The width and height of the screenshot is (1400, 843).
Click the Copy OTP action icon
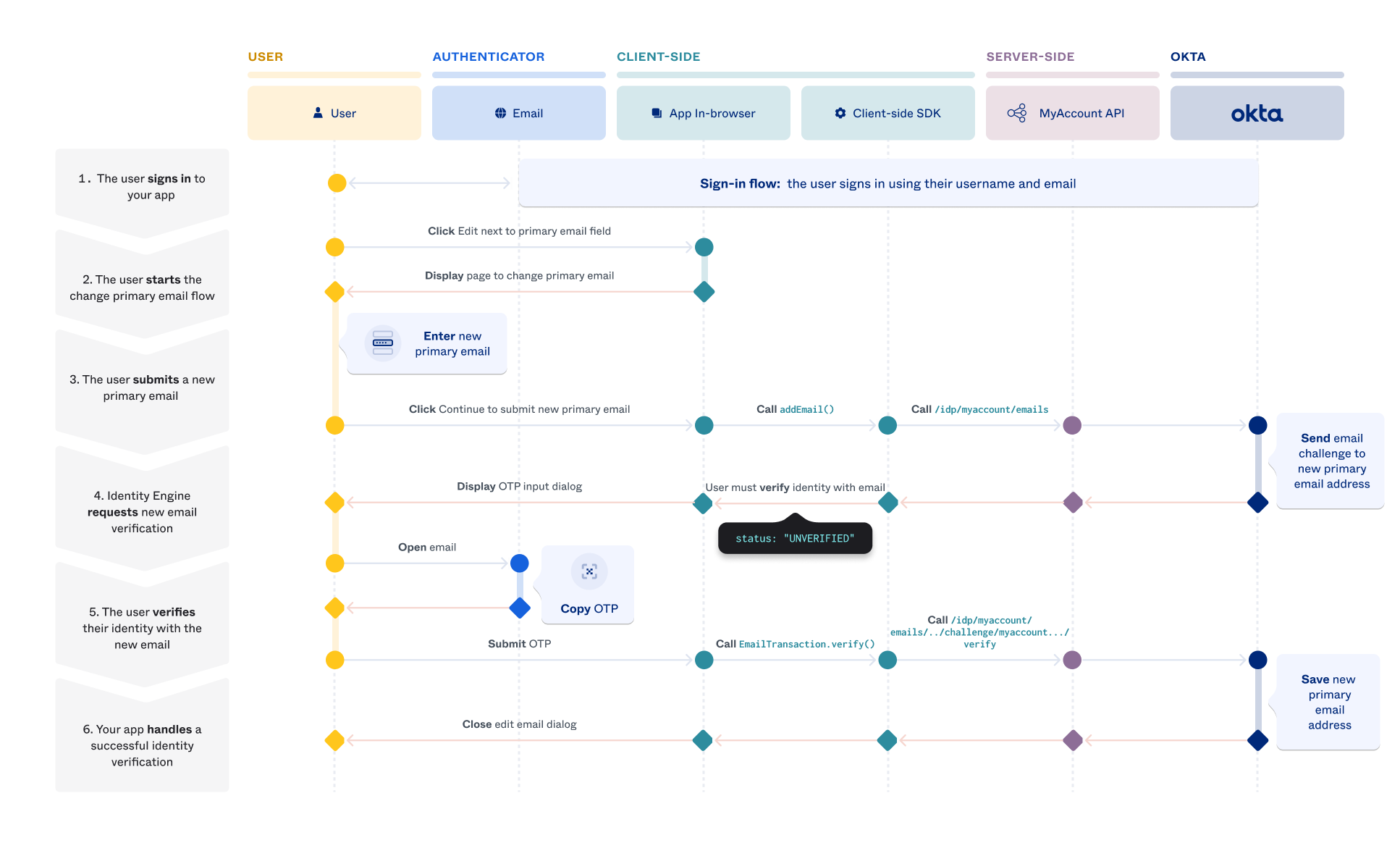tap(589, 571)
